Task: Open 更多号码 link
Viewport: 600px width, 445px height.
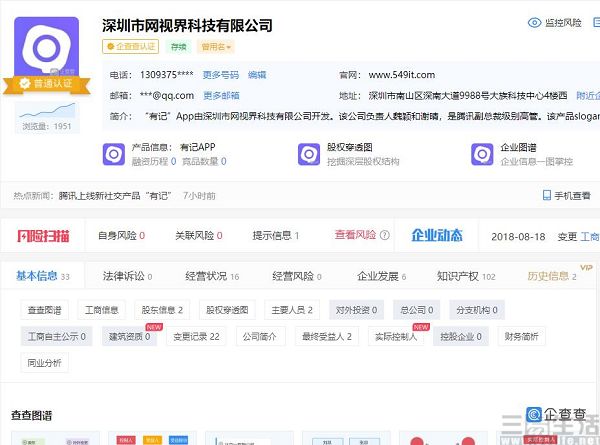Action: 221,75
